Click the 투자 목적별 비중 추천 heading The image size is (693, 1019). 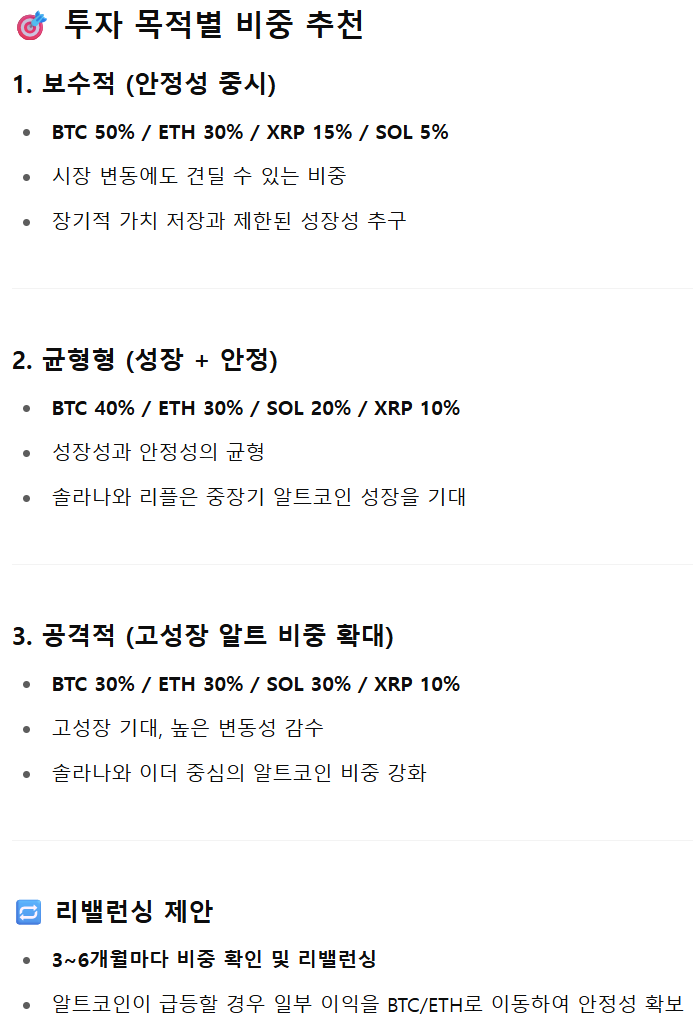pos(214,25)
